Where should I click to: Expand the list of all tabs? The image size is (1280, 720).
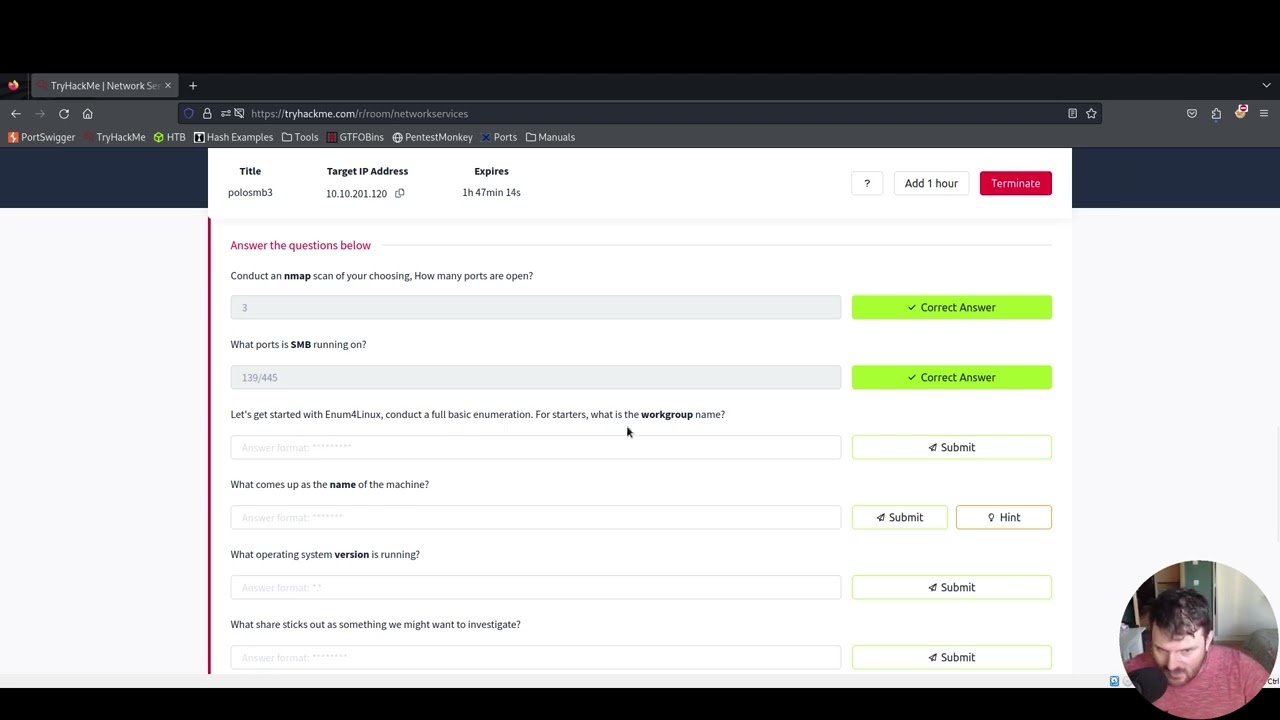pyautogui.click(x=1266, y=86)
